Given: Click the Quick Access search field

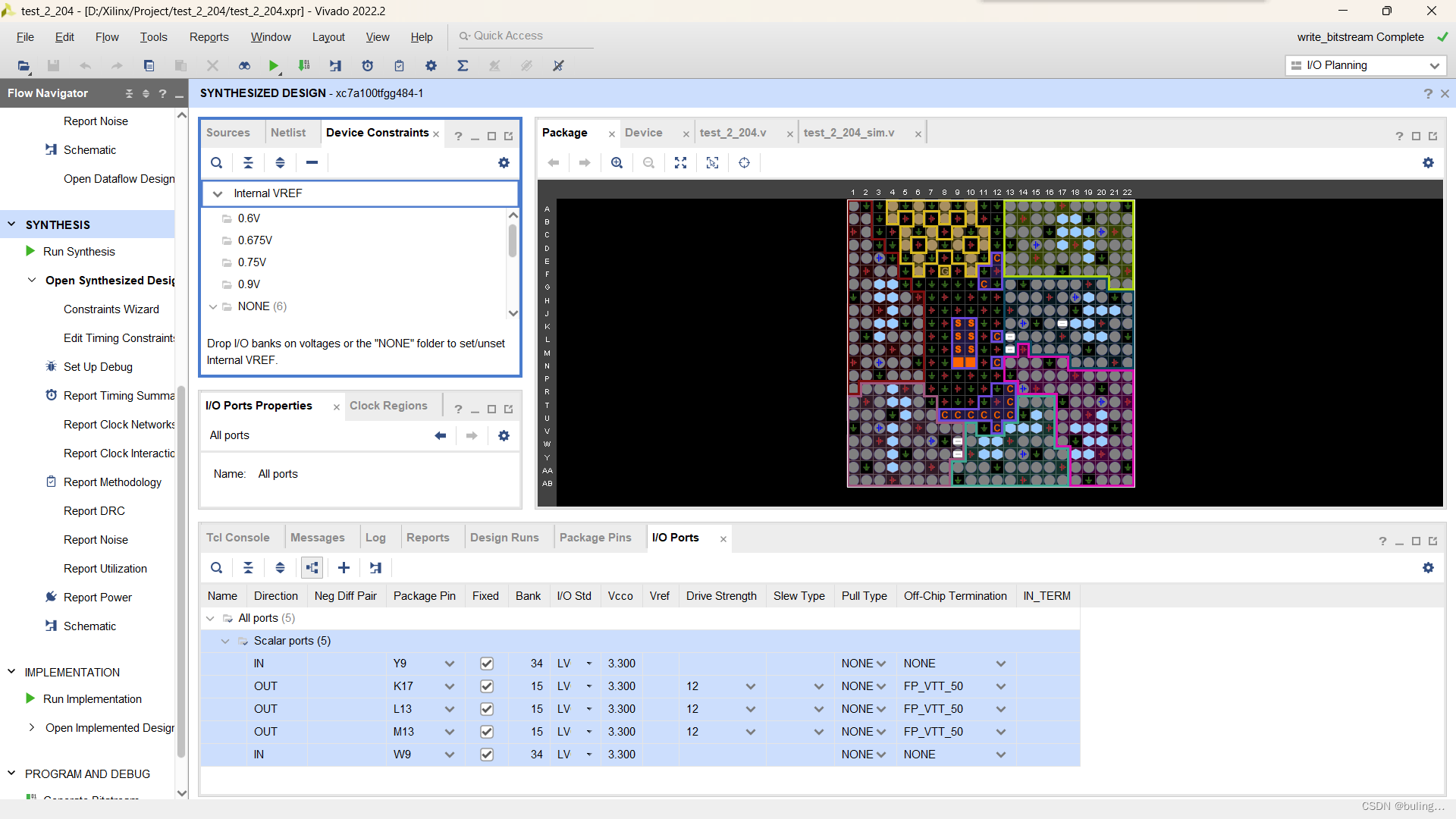Looking at the screenshot, I should coord(523,36).
